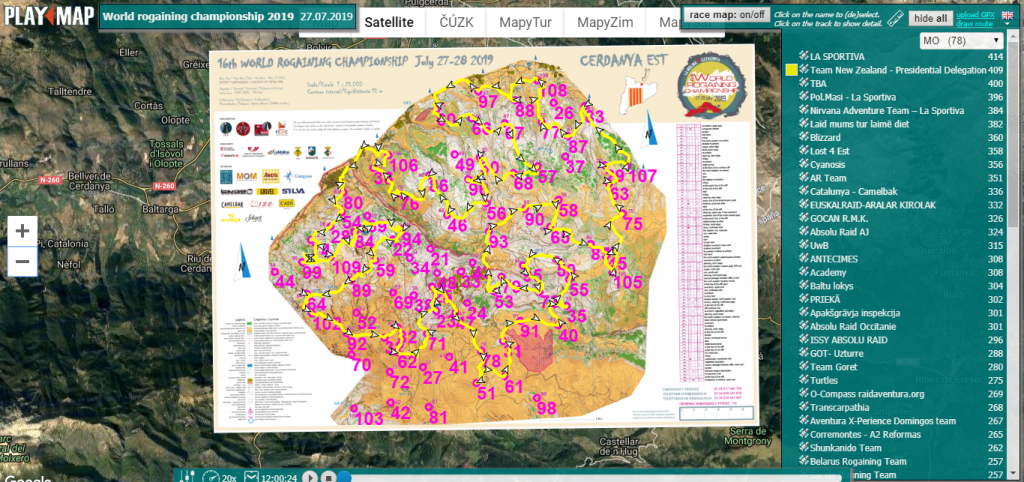
Task: Click the PlayMap logo
Action: pyautogui.click(x=47, y=17)
